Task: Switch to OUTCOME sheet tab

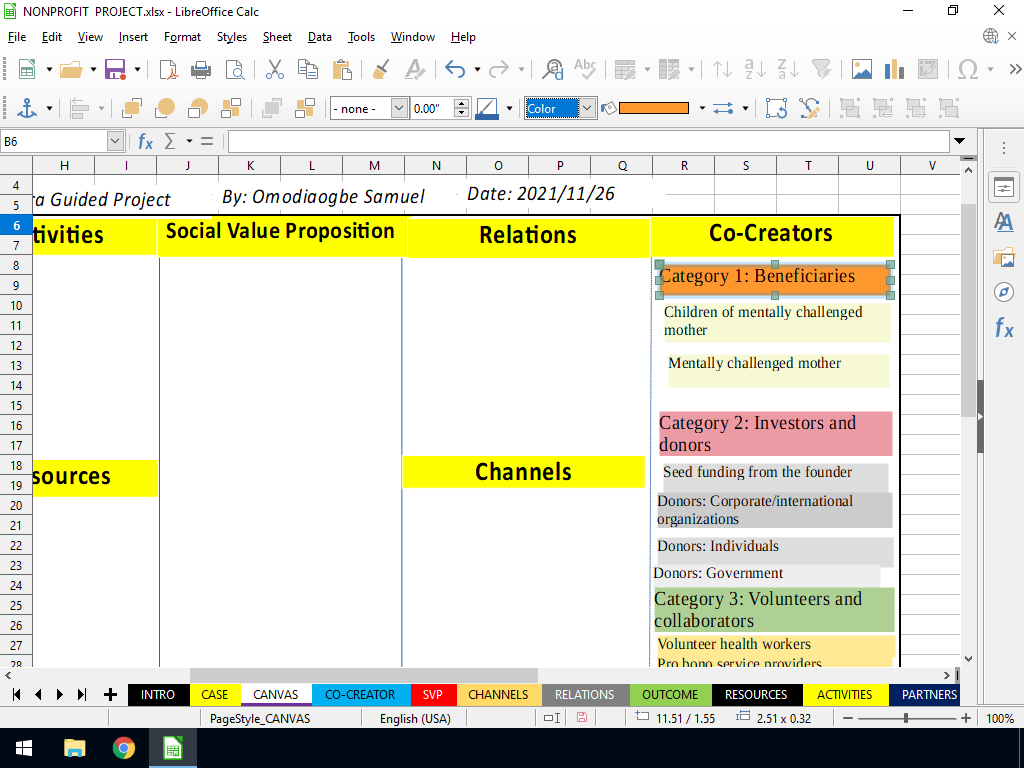Action: (x=670, y=694)
